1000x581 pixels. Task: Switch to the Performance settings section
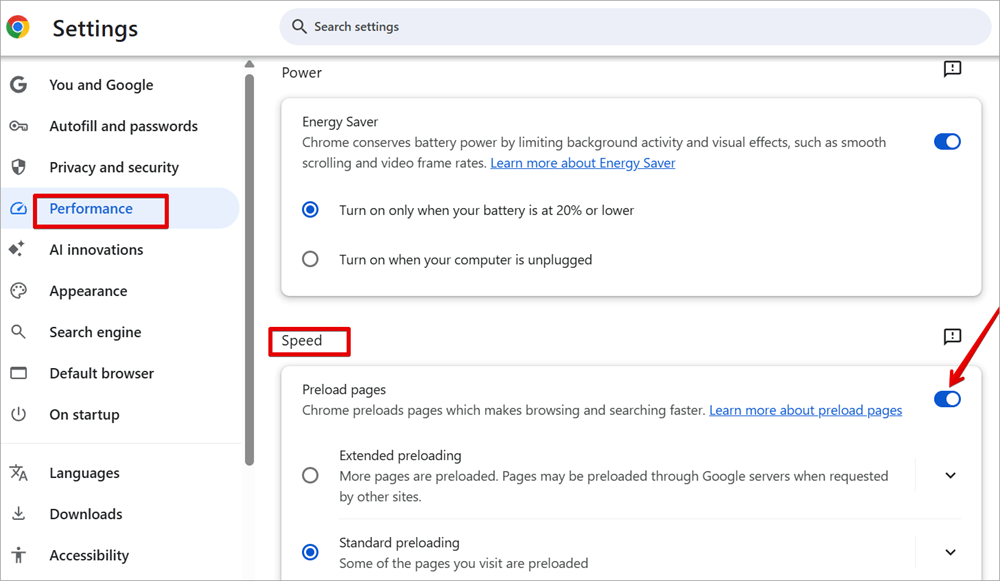(91, 208)
